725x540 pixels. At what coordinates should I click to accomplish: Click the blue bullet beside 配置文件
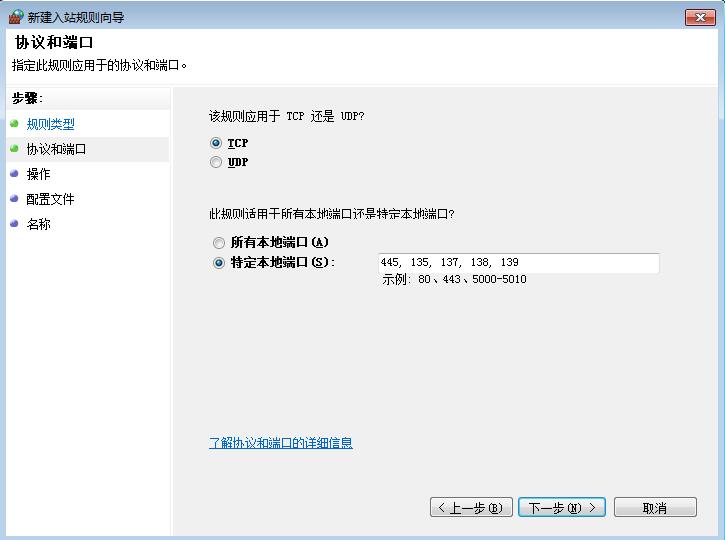pos(14,199)
